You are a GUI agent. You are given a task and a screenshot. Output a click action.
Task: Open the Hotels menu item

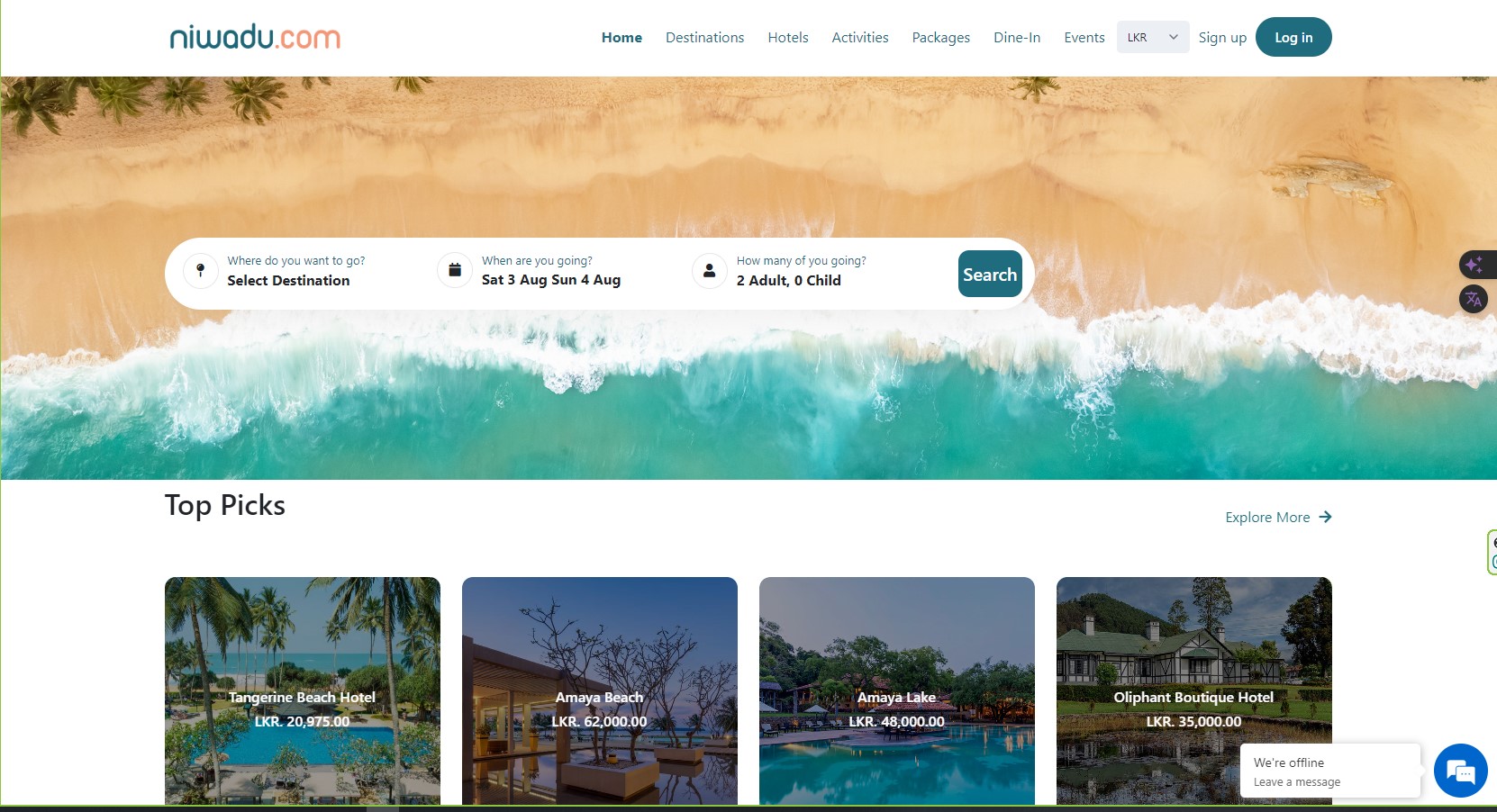click(x=788, y=38)
